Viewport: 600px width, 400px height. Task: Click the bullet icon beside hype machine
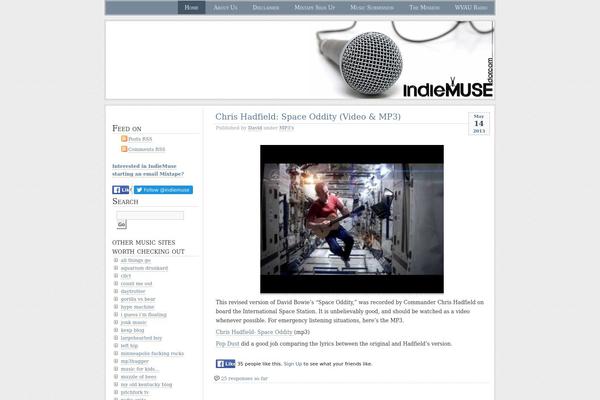[x=116, y=307]
